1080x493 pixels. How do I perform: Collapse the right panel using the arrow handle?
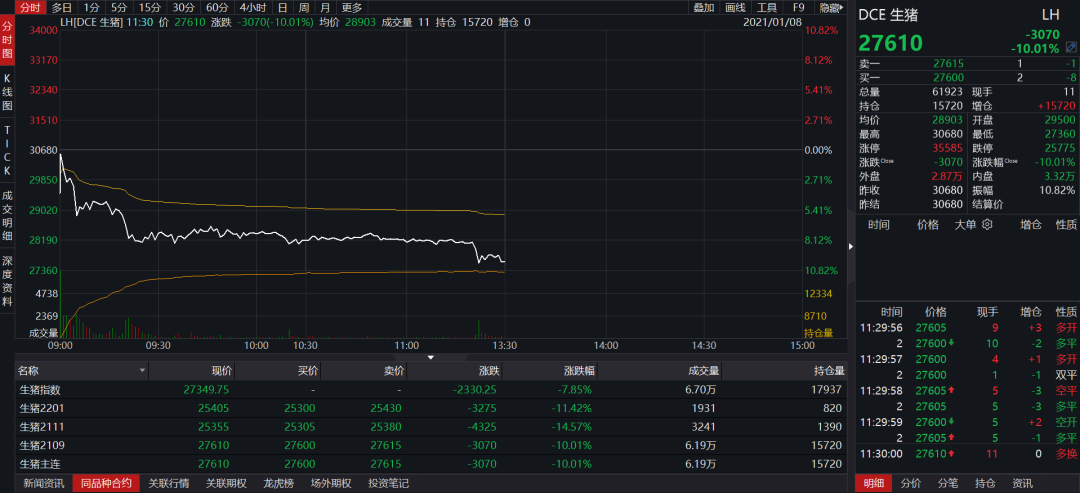851,246
